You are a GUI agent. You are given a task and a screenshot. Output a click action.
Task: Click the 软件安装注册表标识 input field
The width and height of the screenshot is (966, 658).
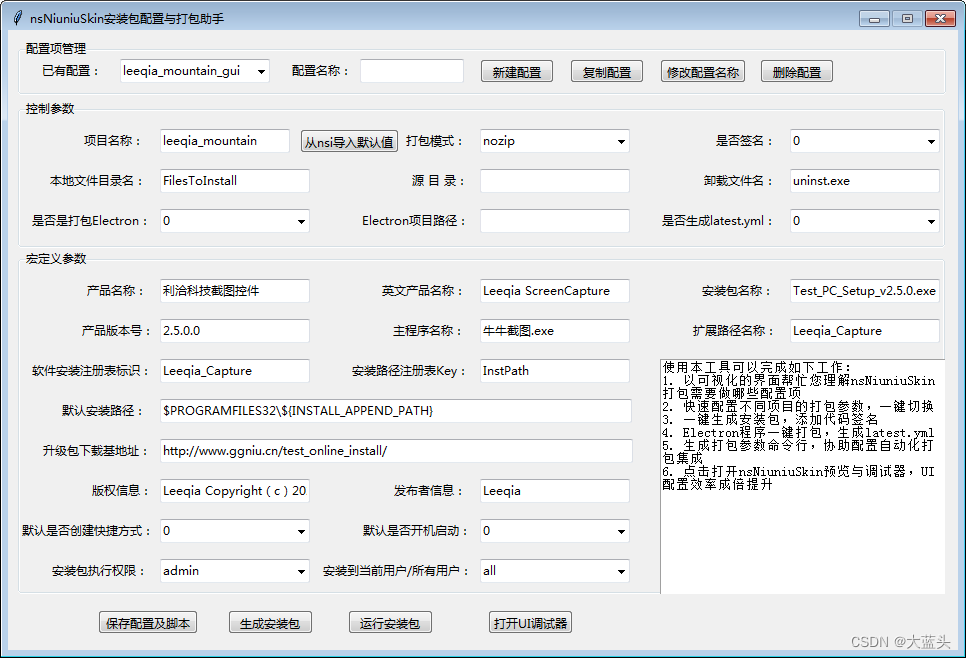click(x=235, y=371)
